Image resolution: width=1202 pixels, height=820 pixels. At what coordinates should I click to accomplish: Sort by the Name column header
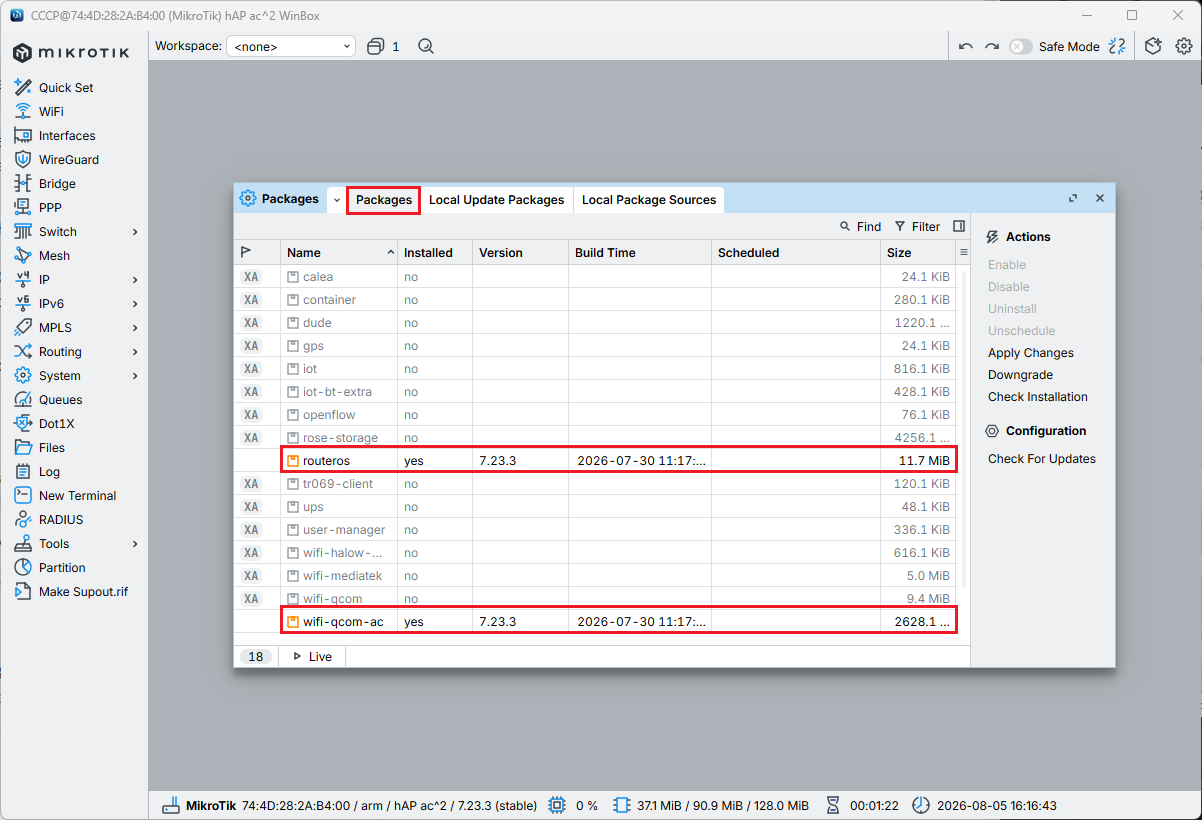[339, 253]
